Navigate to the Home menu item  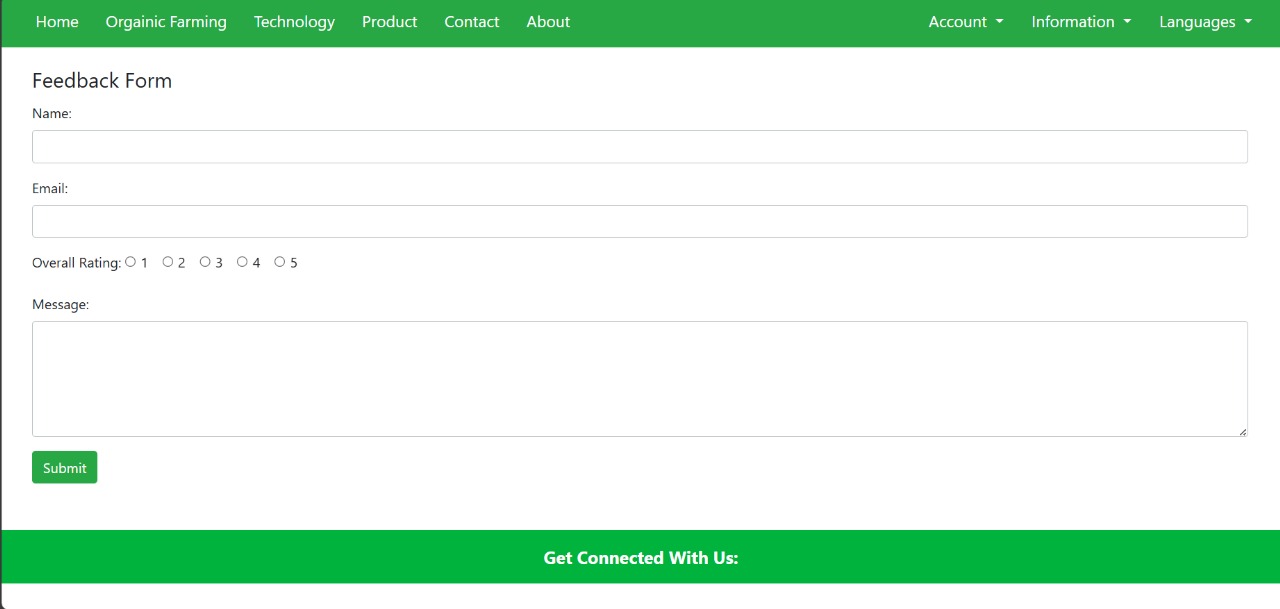[57, 21]
